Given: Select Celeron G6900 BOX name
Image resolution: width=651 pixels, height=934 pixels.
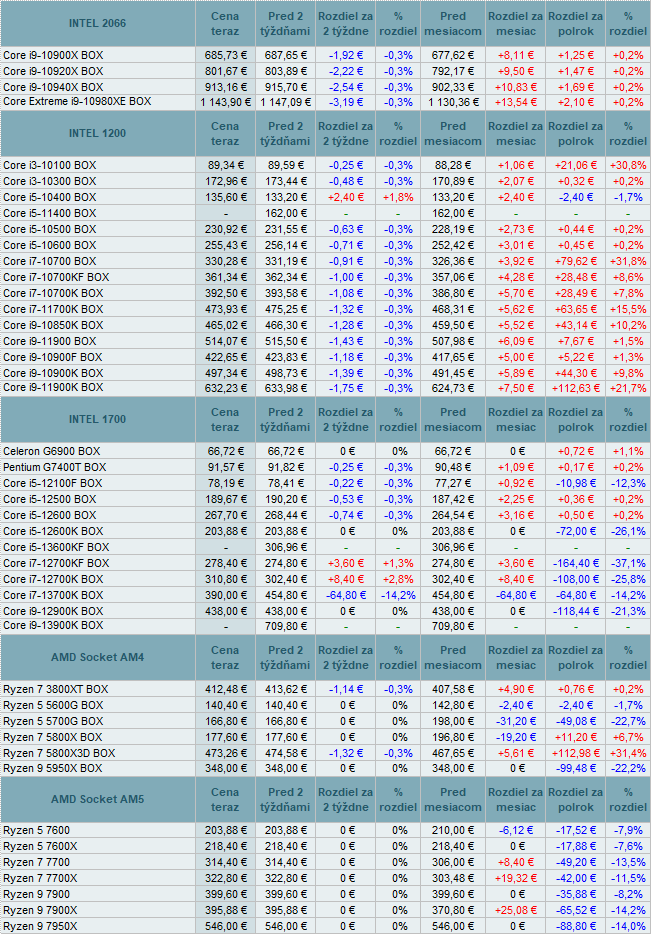Looking at the screenshot, I should tap(51, 452).
